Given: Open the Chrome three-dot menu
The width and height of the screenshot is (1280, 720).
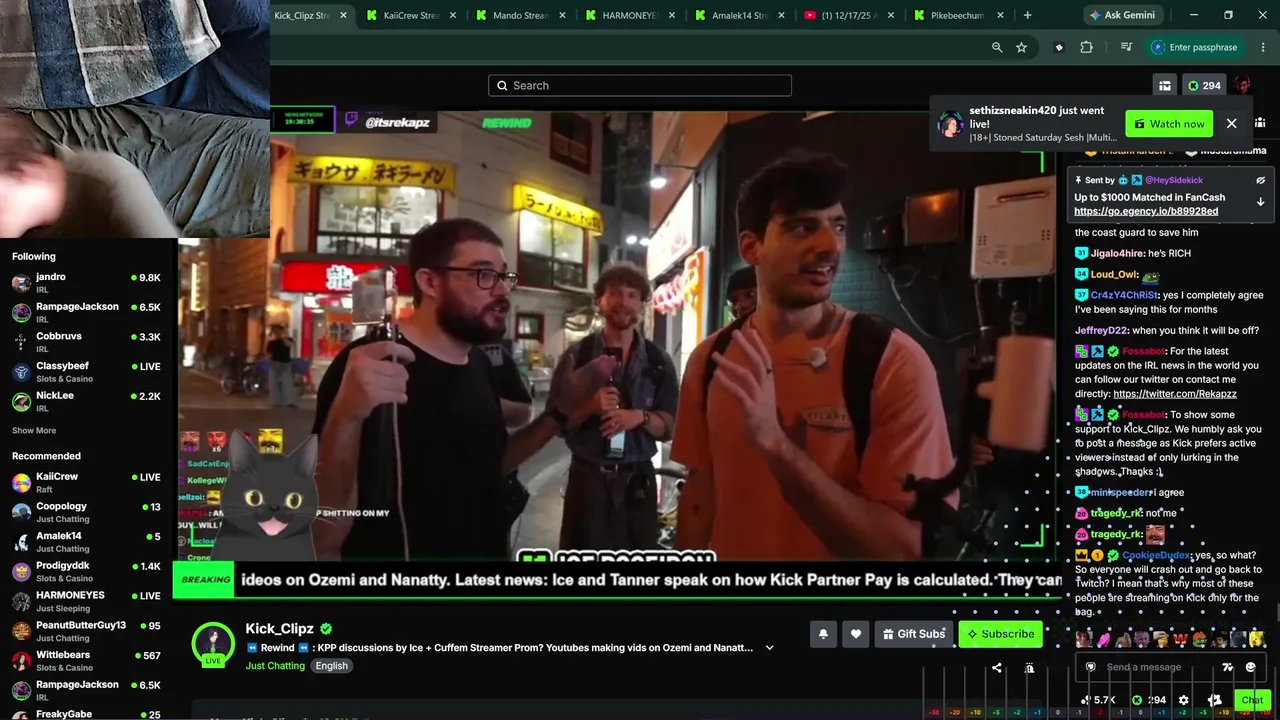Looking at the screenshot, I should coord(1263,47).
